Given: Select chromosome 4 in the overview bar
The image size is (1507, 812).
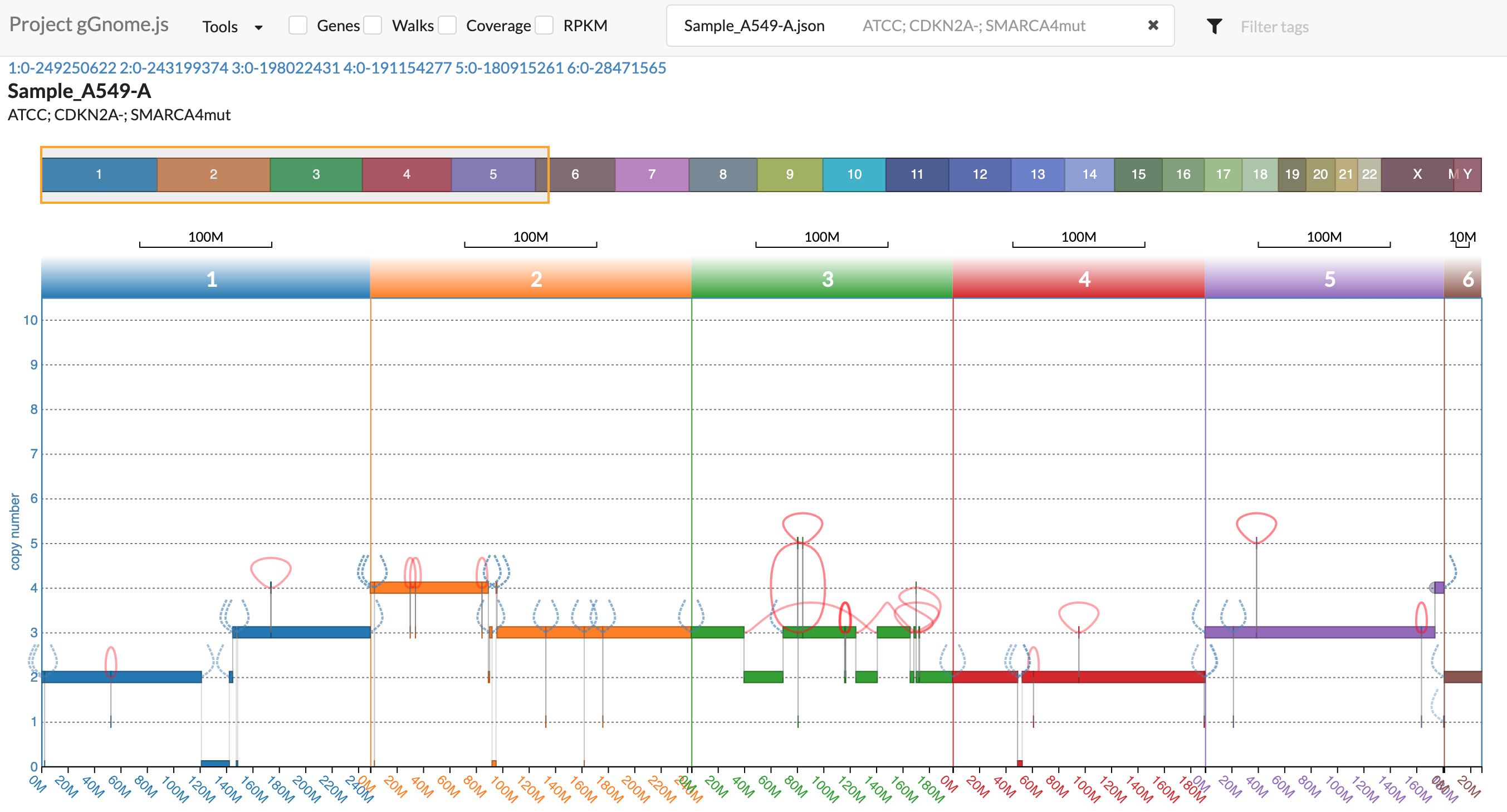Looking at the screenshot, I should tap(407, 174).
